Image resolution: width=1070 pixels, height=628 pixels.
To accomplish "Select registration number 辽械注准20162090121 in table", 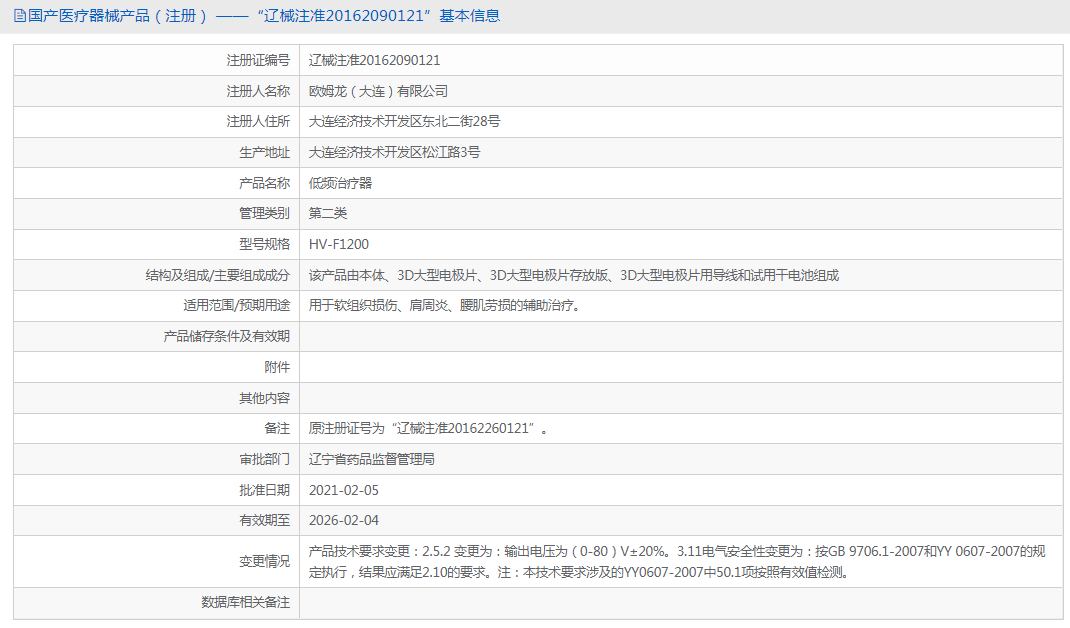I will coord(375,61).
